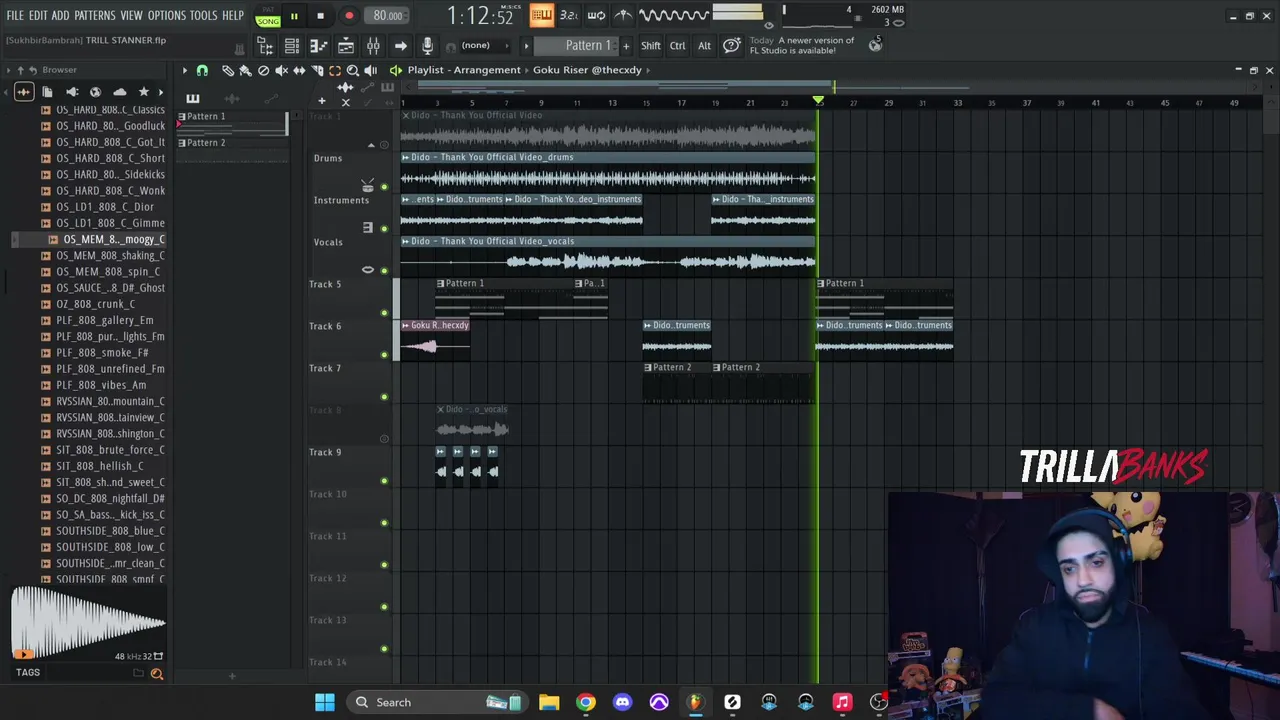Mute the Drums track green light

tap(384, 187)
